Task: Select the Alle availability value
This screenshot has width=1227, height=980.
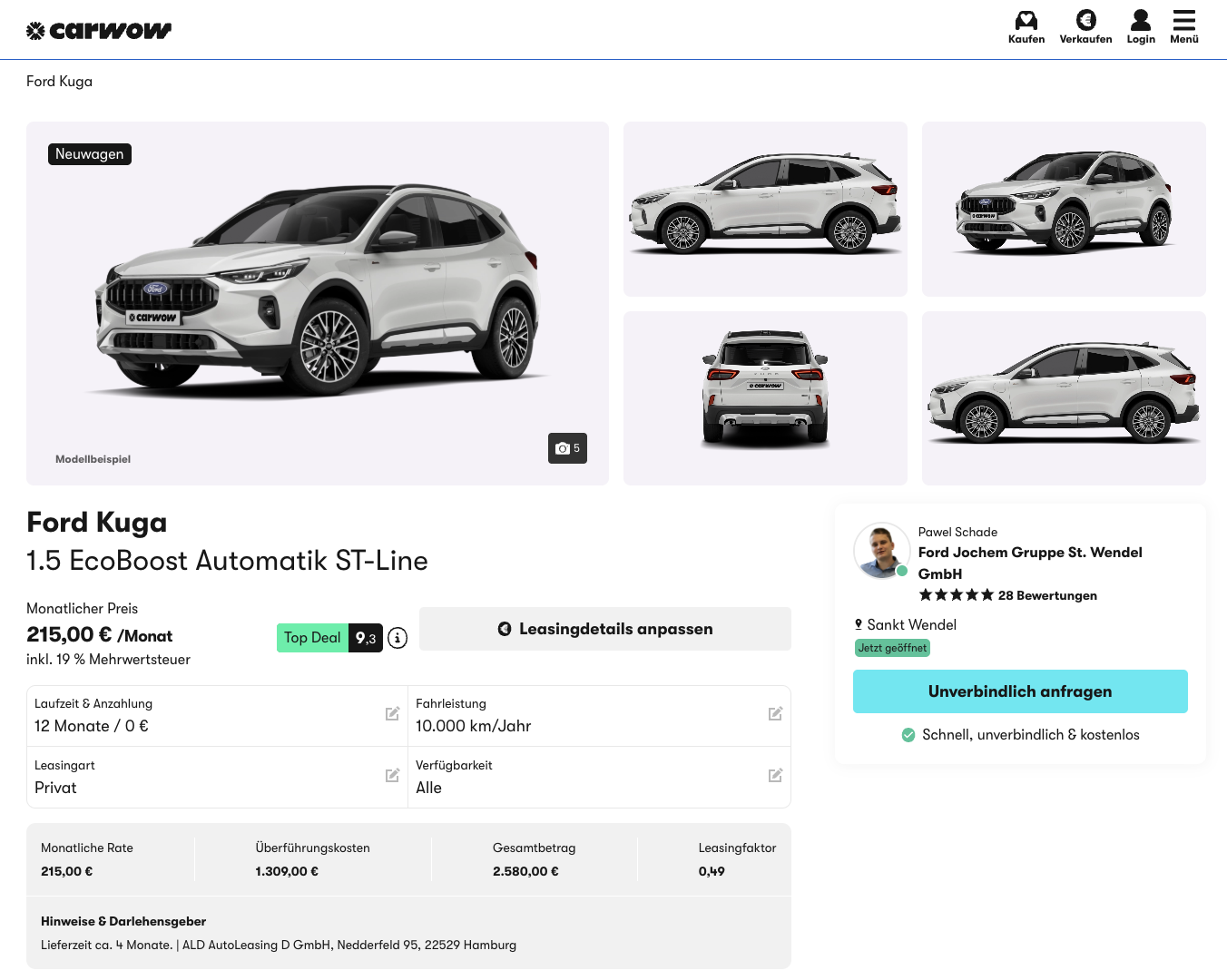Action: (x=428, y=788)
